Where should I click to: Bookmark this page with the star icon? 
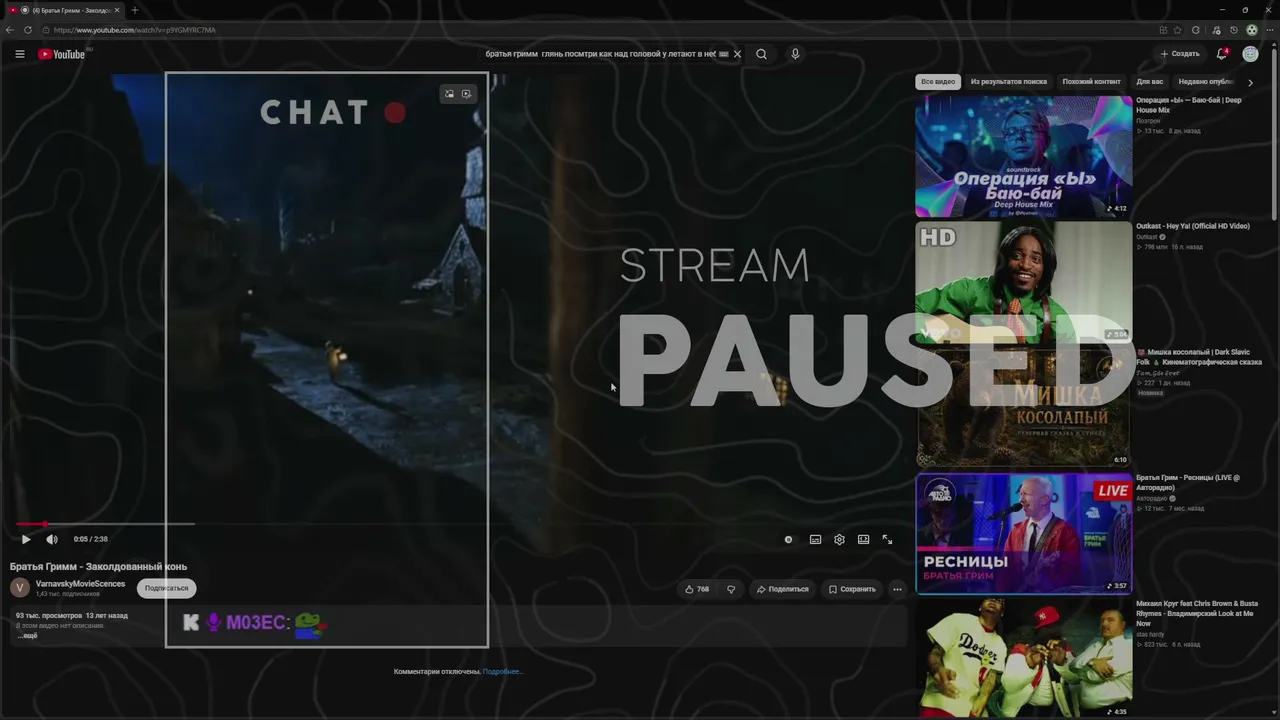[x=1178, y=30]
